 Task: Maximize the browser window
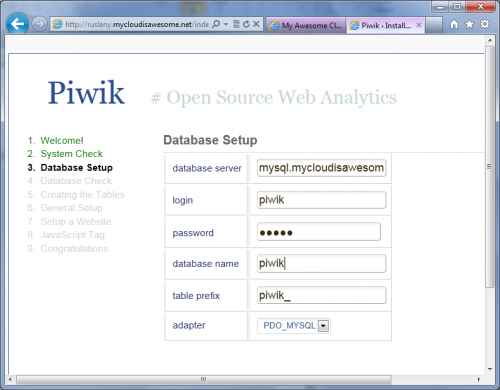(457, 7)
